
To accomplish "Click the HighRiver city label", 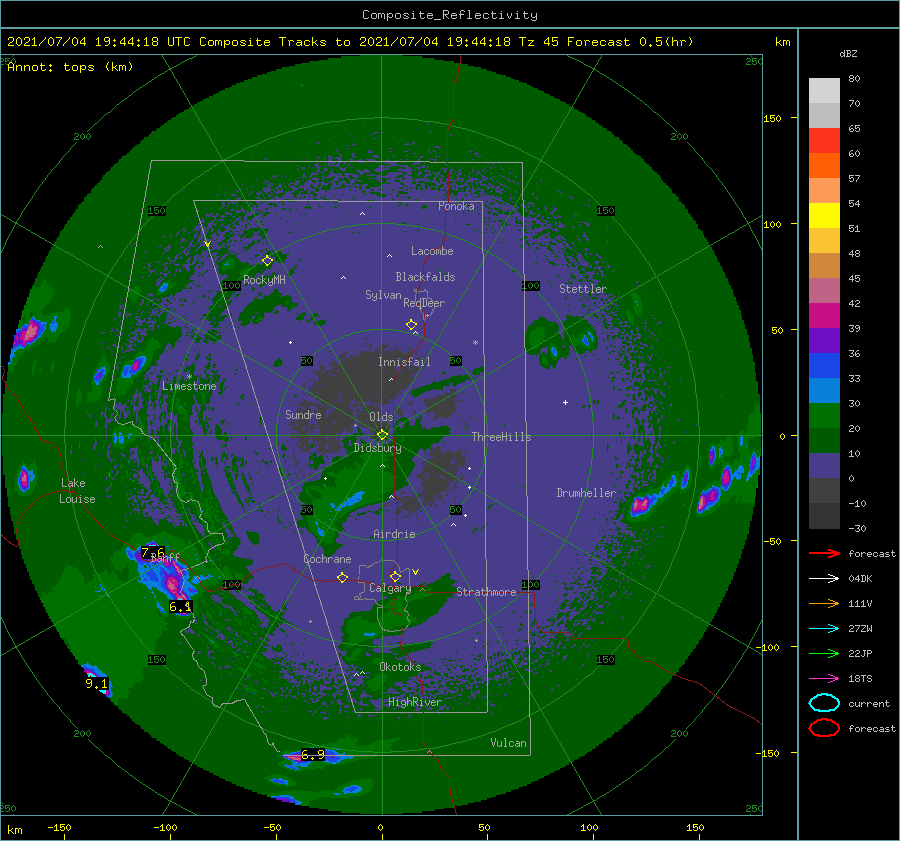I will pos(414,702).
